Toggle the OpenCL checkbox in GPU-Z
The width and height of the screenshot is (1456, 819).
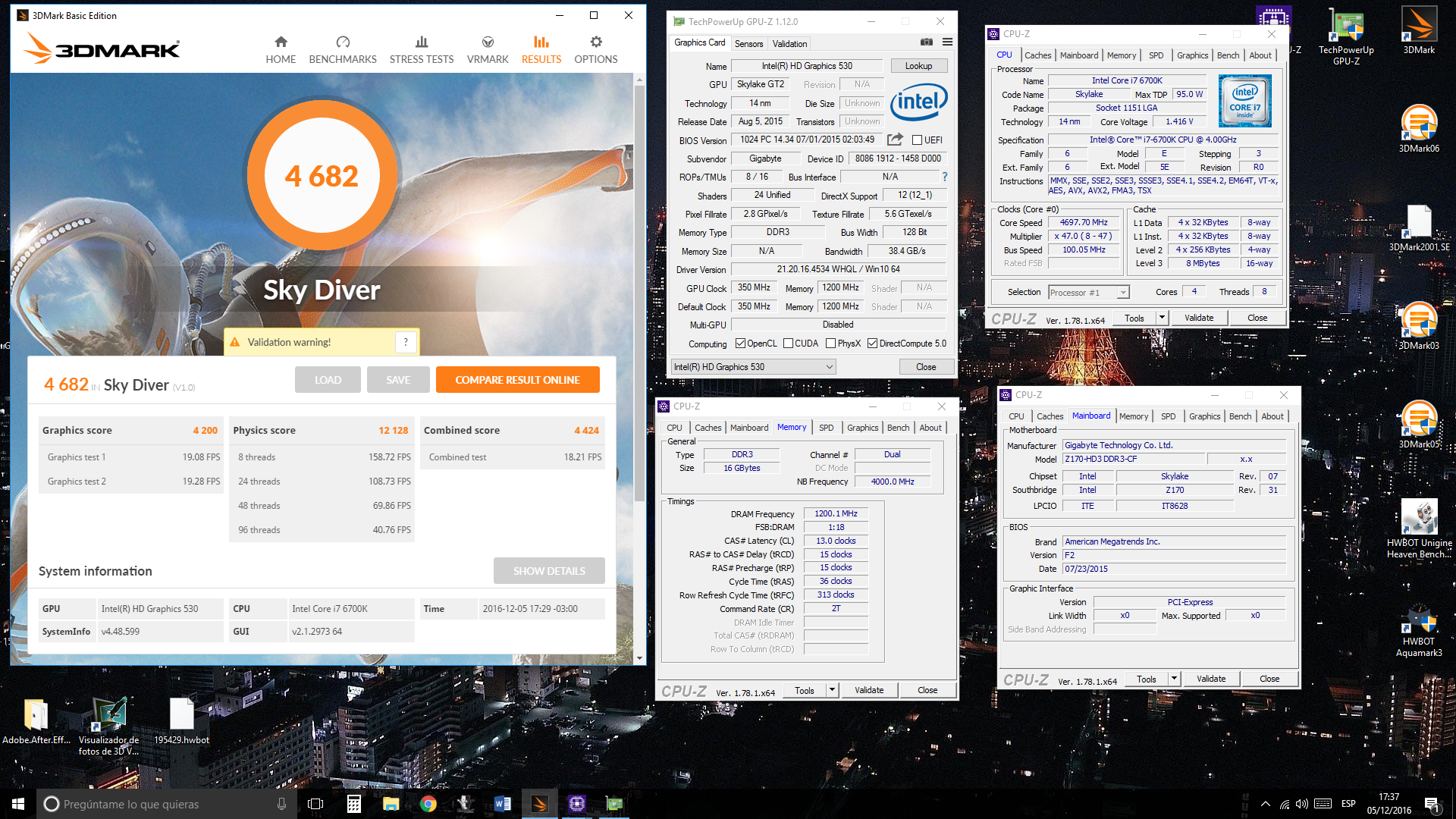(x=740, y=344)
